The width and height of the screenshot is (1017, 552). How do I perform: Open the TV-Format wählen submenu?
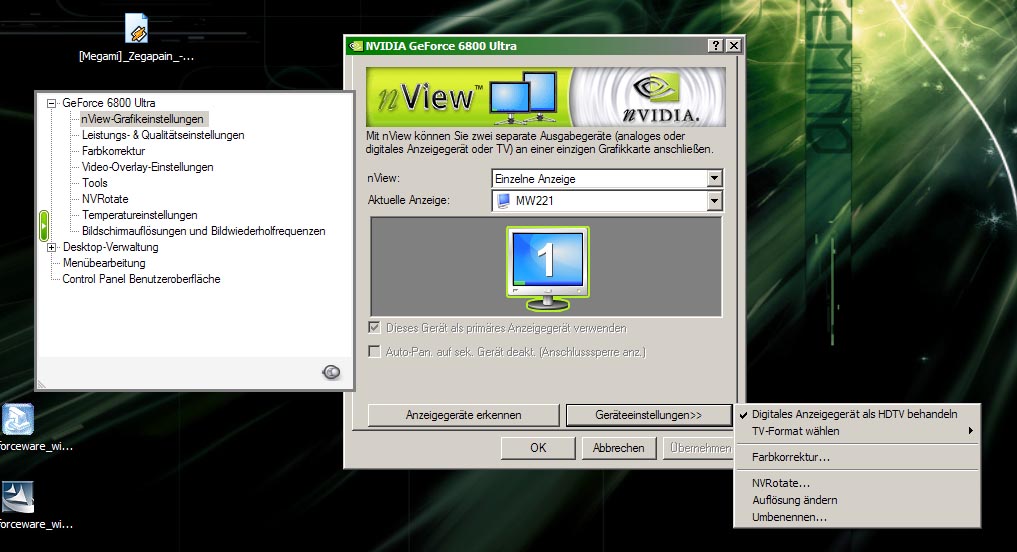856,431
